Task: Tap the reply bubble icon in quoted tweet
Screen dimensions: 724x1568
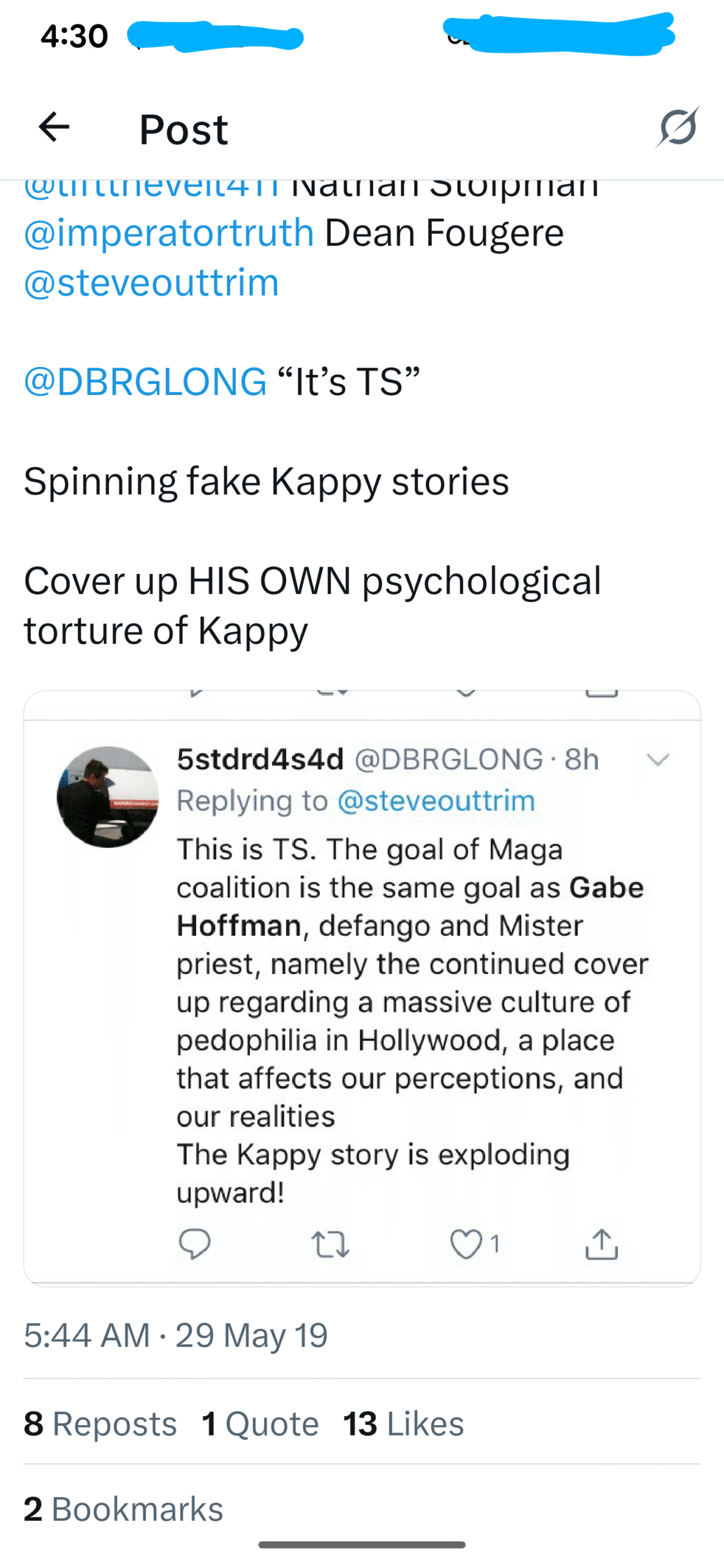Action: (x=195, y=1244)
